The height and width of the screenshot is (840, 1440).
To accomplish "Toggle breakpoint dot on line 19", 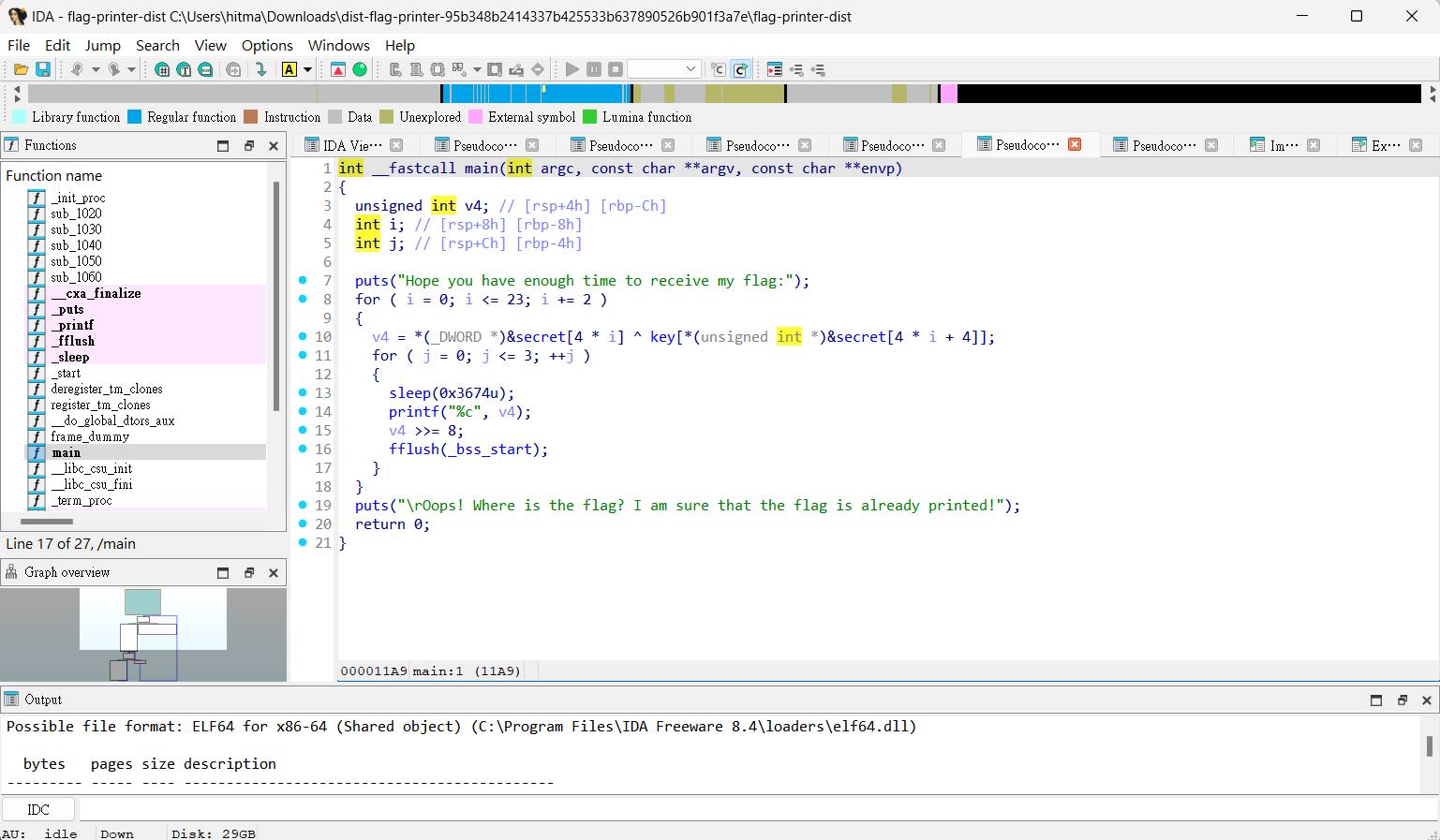I will pyautogui.click(x=303, y=505).
